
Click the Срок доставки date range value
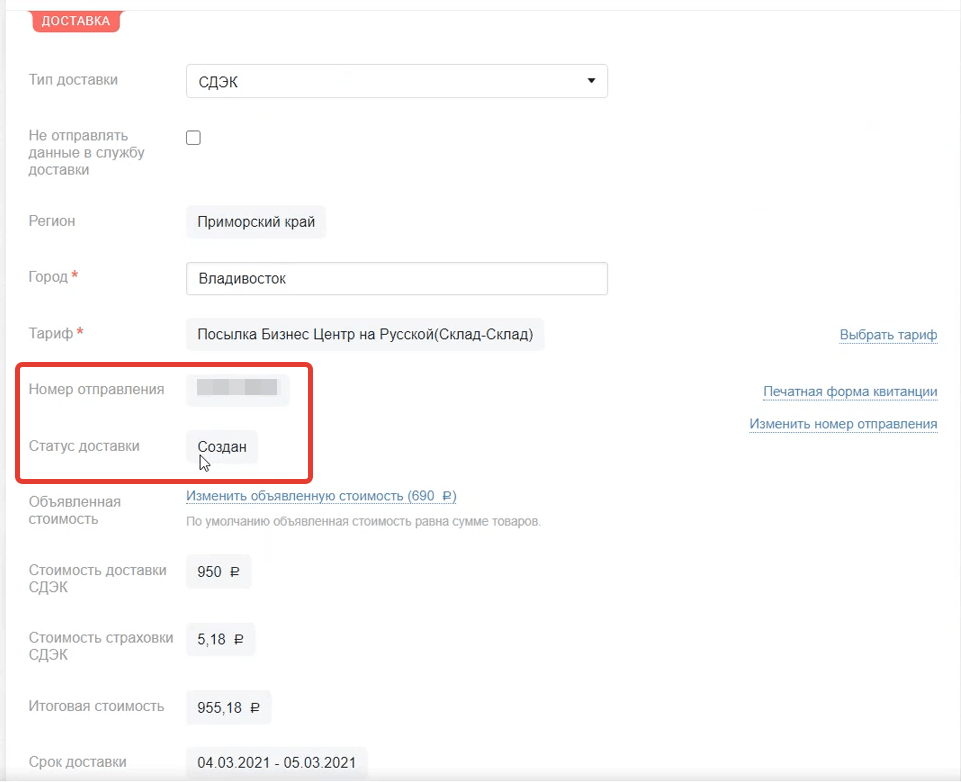click(x=276, y=763)
